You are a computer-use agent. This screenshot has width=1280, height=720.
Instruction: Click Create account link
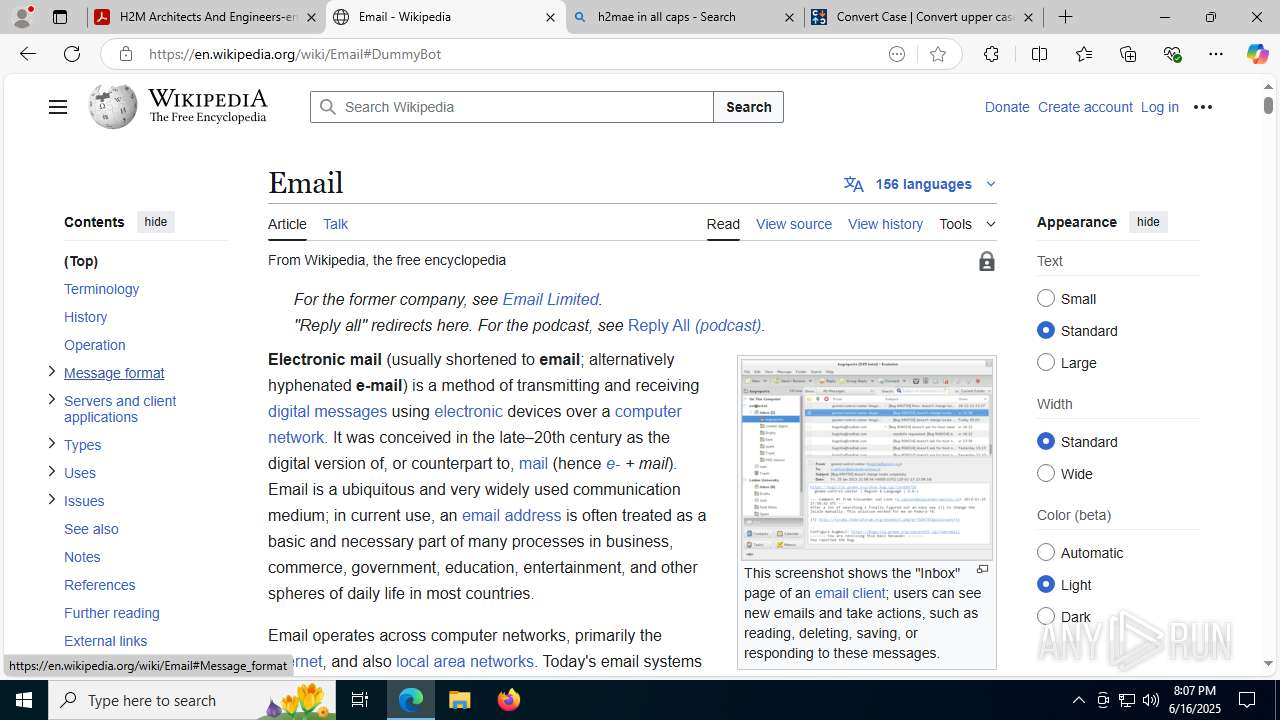(x=1085, y=107)
